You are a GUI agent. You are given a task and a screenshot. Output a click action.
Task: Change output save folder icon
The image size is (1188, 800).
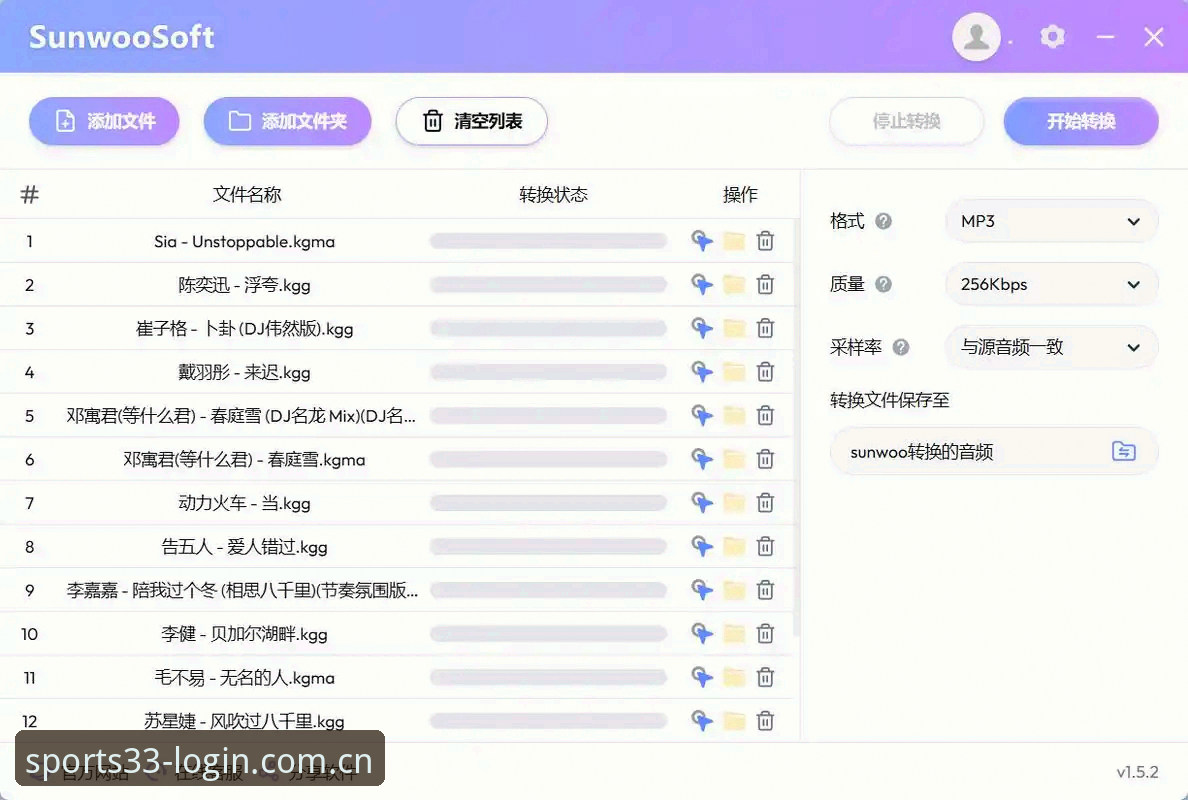pos(1124,452)
